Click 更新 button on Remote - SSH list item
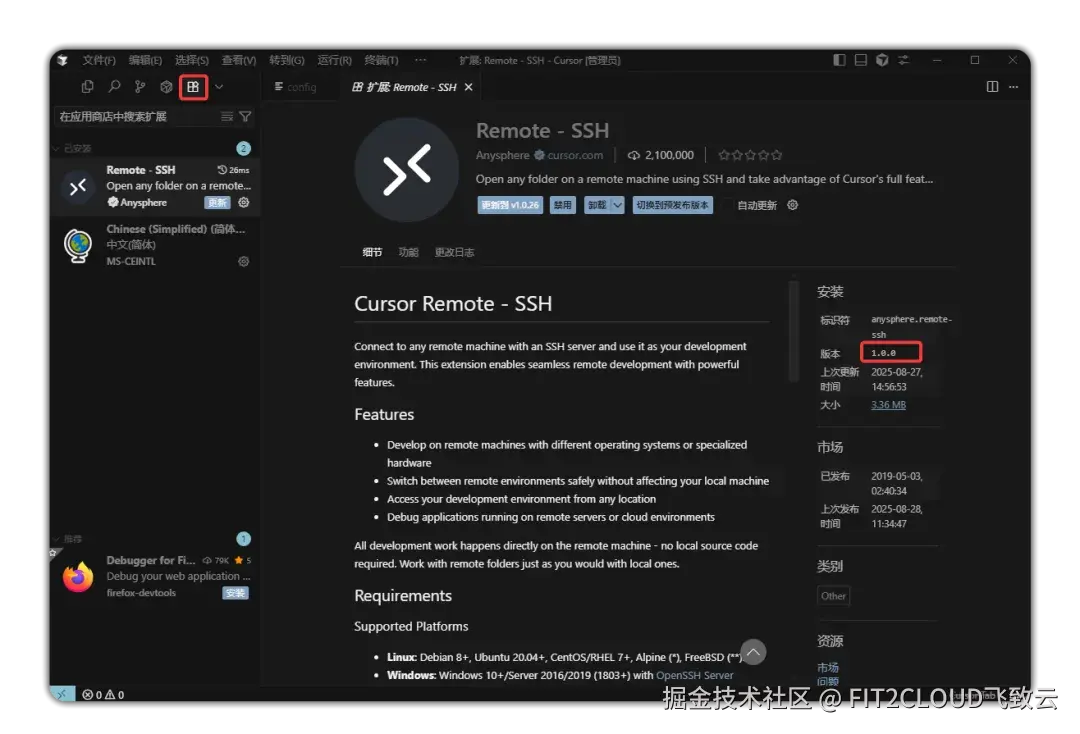 pyautogui.click(x=217, y=202)
